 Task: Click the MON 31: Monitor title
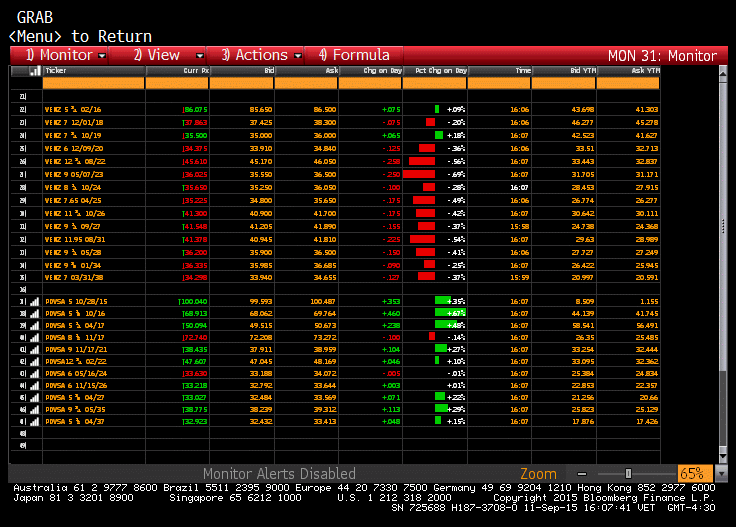point(662,56)
